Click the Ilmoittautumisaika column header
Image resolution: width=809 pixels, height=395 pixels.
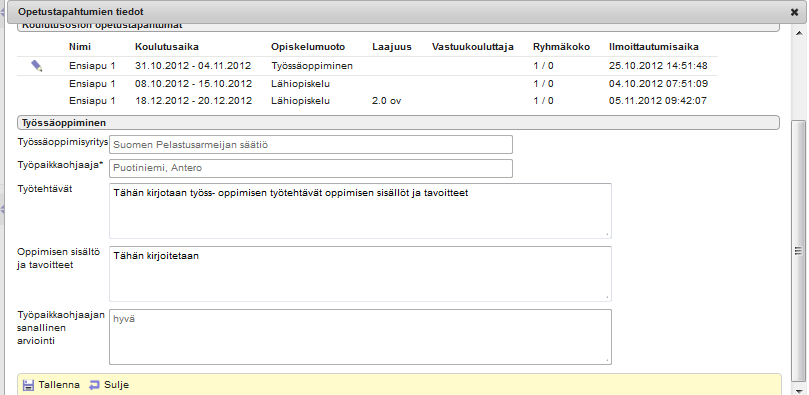654,47
